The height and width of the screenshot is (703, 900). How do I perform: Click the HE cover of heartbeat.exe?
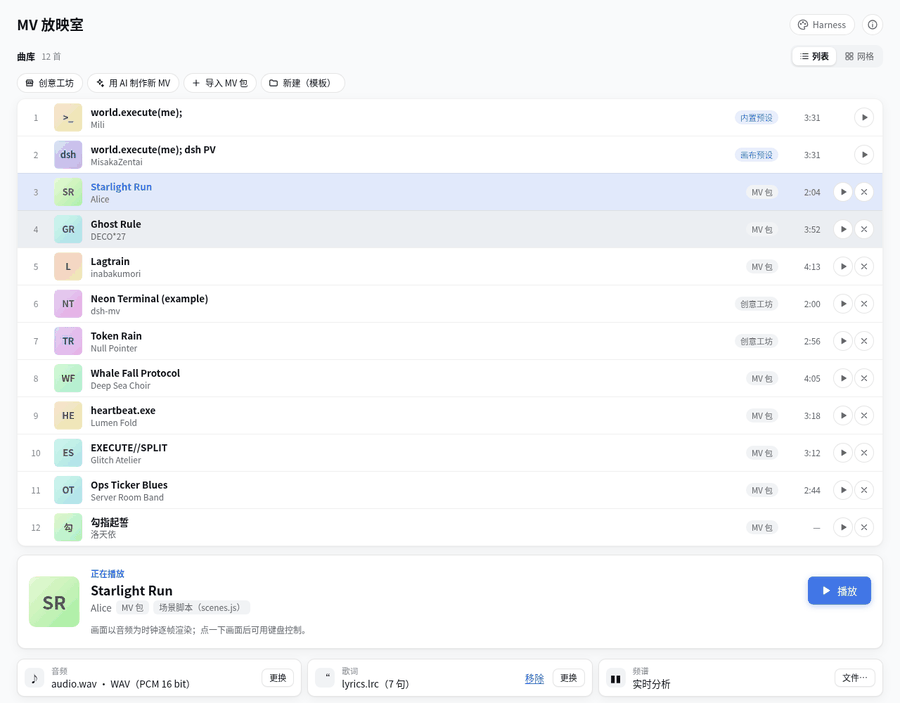(68, 416)
